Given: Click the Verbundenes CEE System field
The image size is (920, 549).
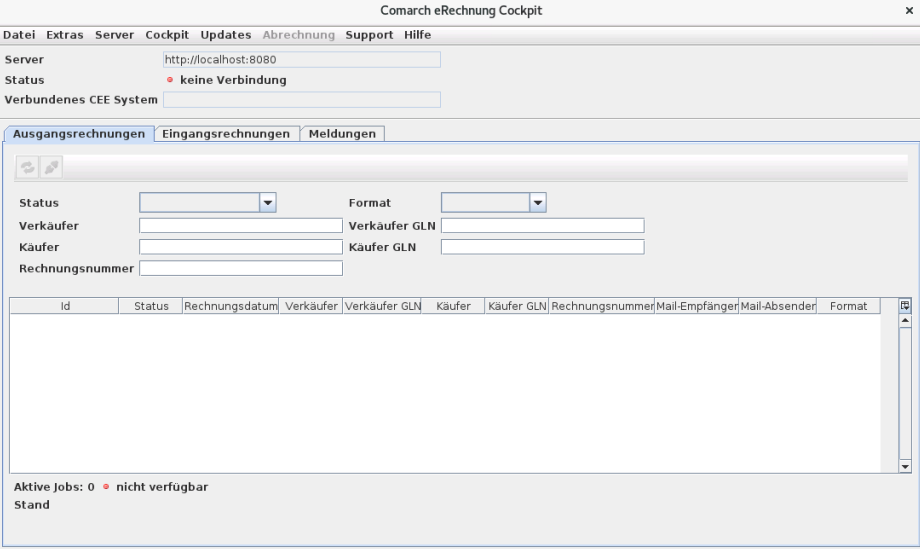Looking at the screenshot, I should coord(302,100).
